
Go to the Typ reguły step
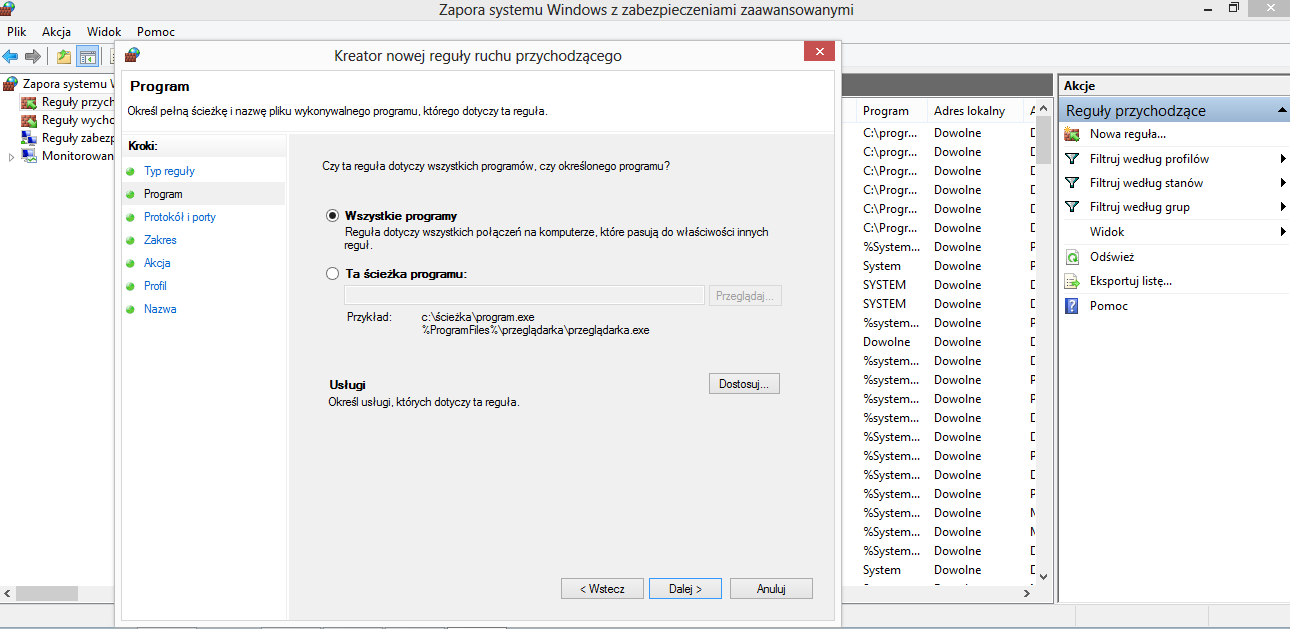pyautogui.click(x=169, y=171)
